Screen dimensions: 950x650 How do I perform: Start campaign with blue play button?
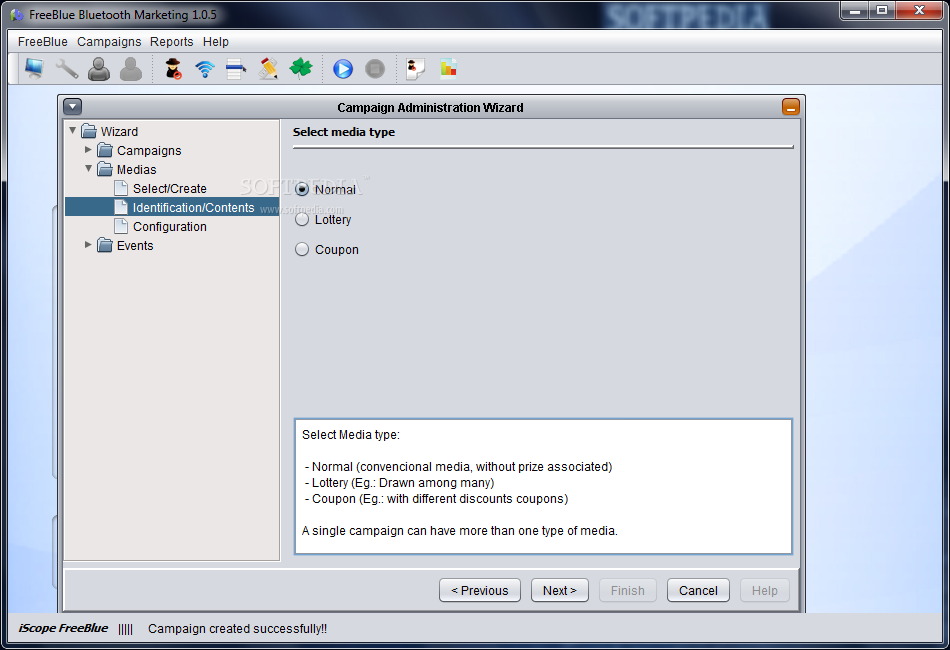pos(343,68)
